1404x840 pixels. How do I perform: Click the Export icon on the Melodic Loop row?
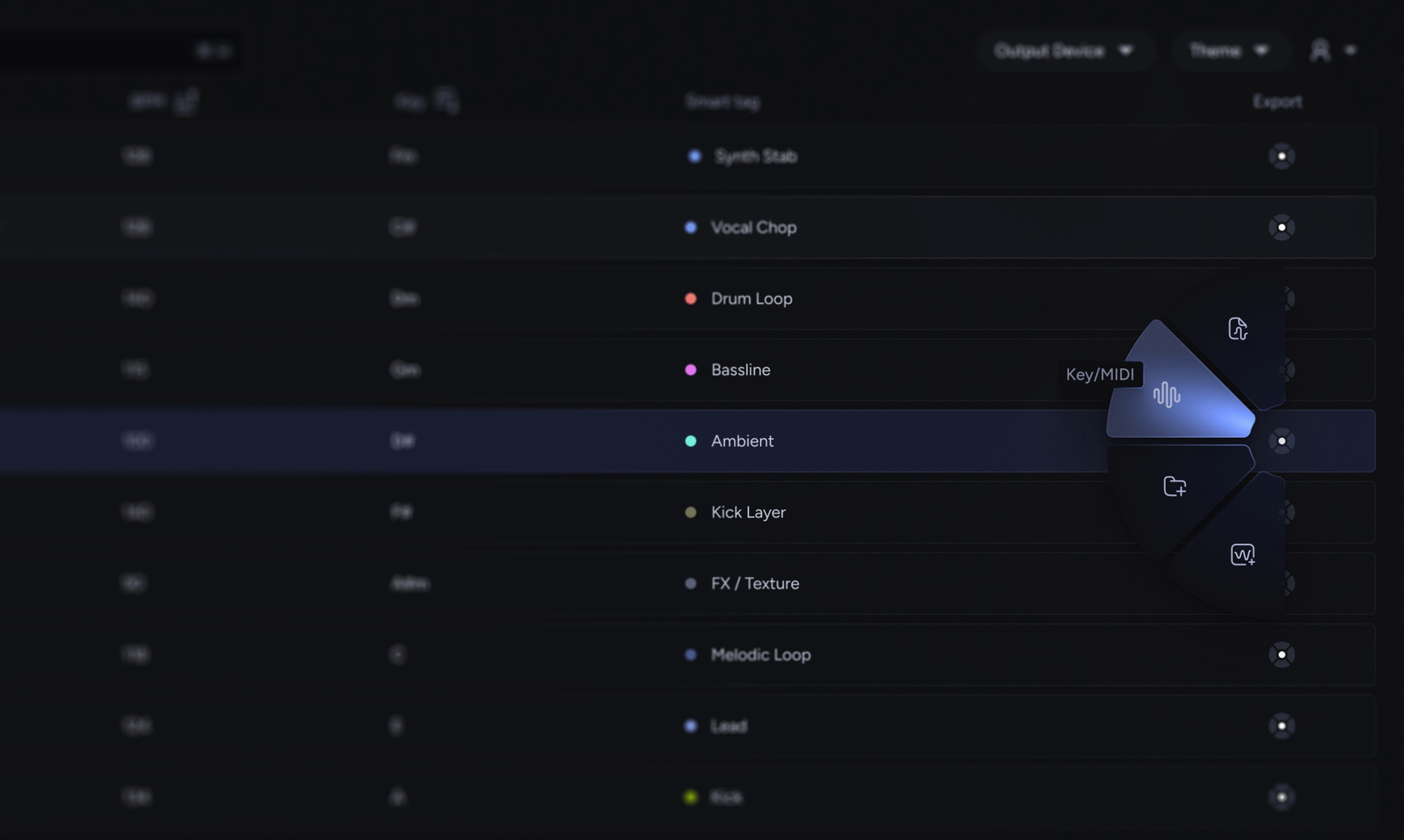point(1282,654)
